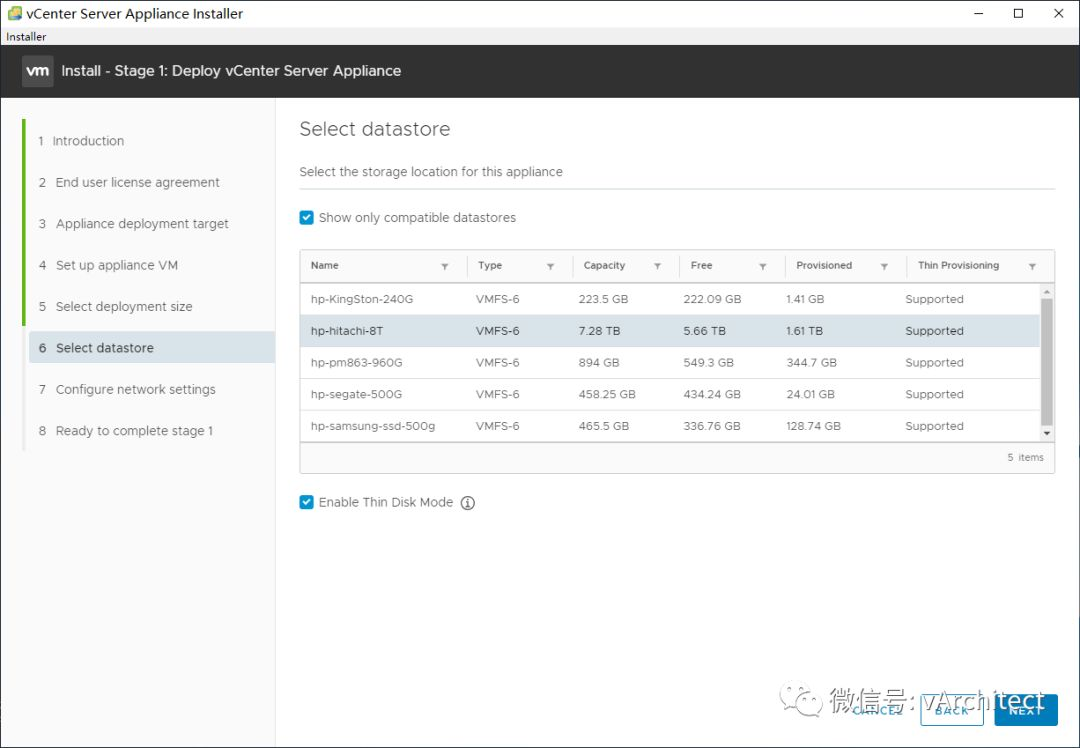Click the Free column filter icon
The height and width of the screenshot is (748, 1080).
pyautogui.click(x=762, y=267)
